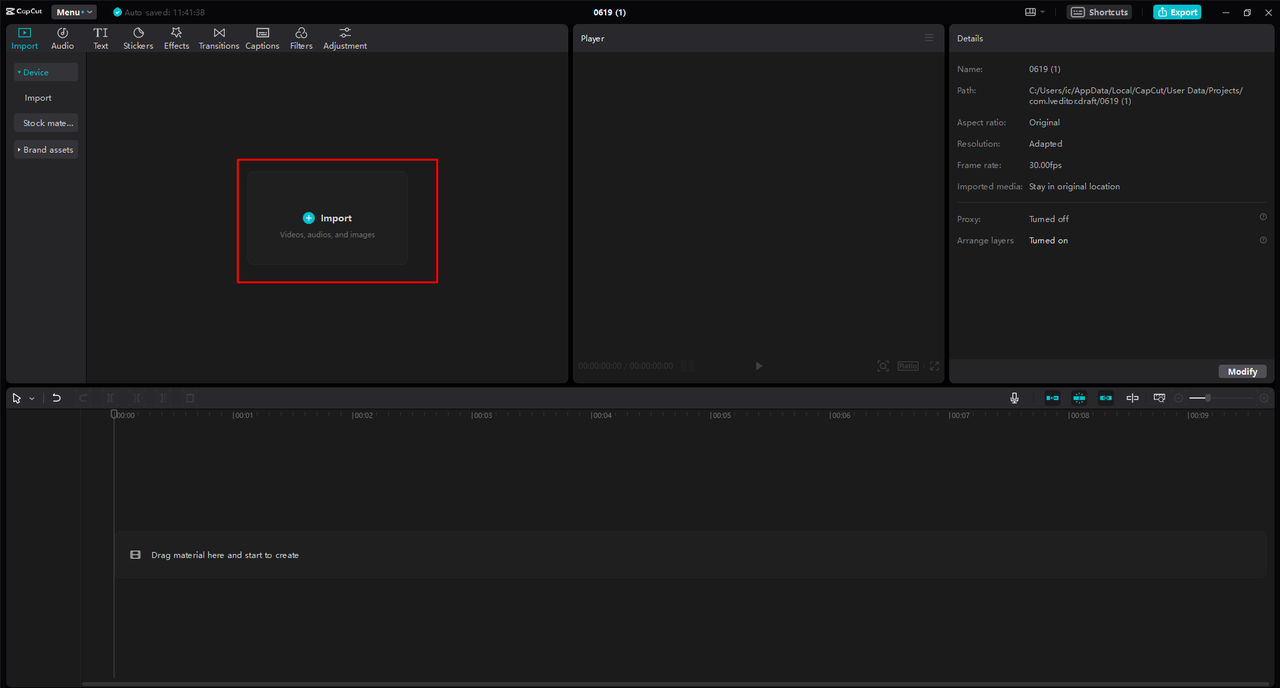Viewport: 1280px width, 688px height.
Task: Click the Delete right trim icon
Action: [164, 398]
